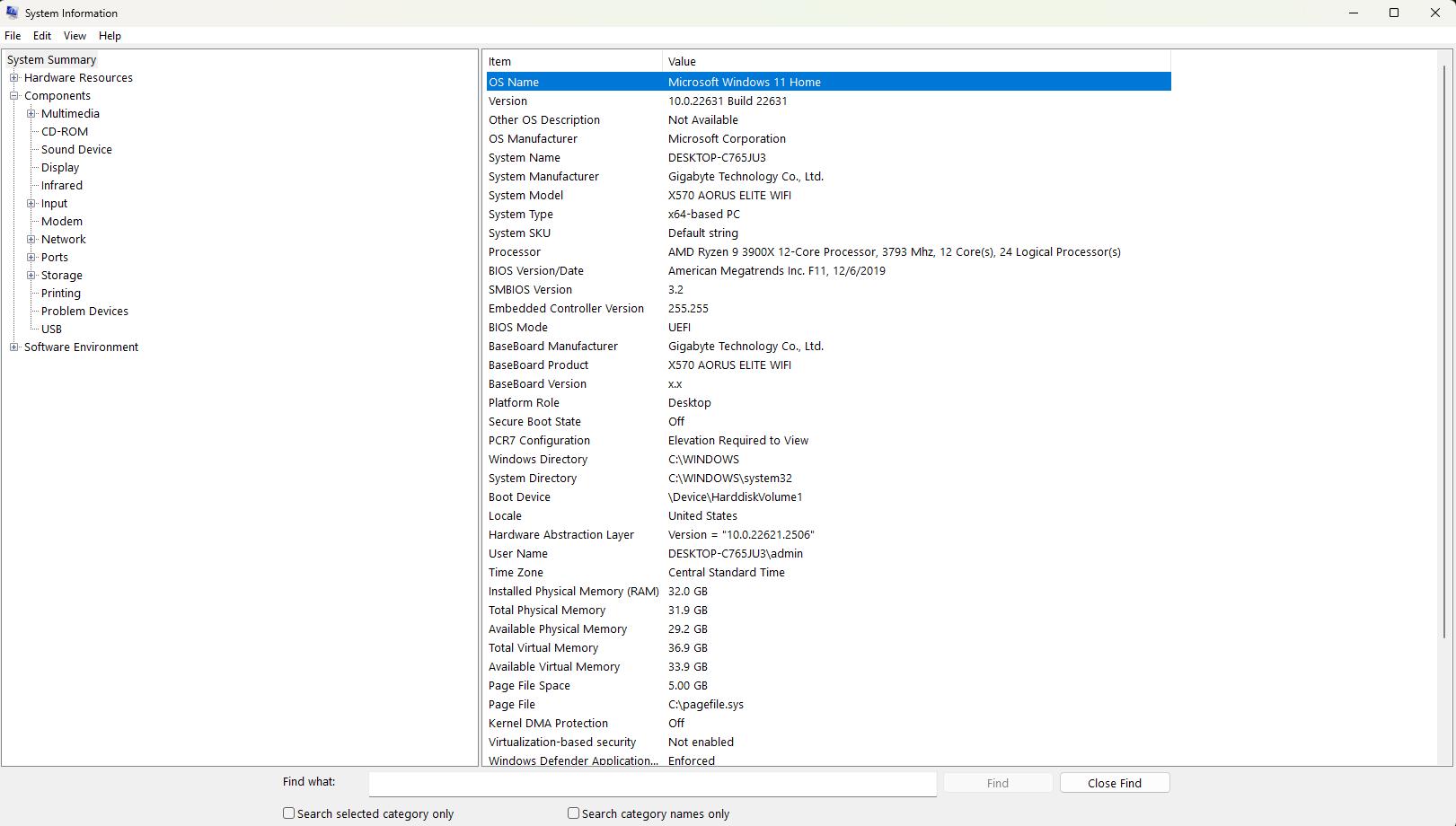The width and height of the screenshot is (1456, 826).
Task: Select the Virtualization-based security row
Action: click(x=828, y=742)
